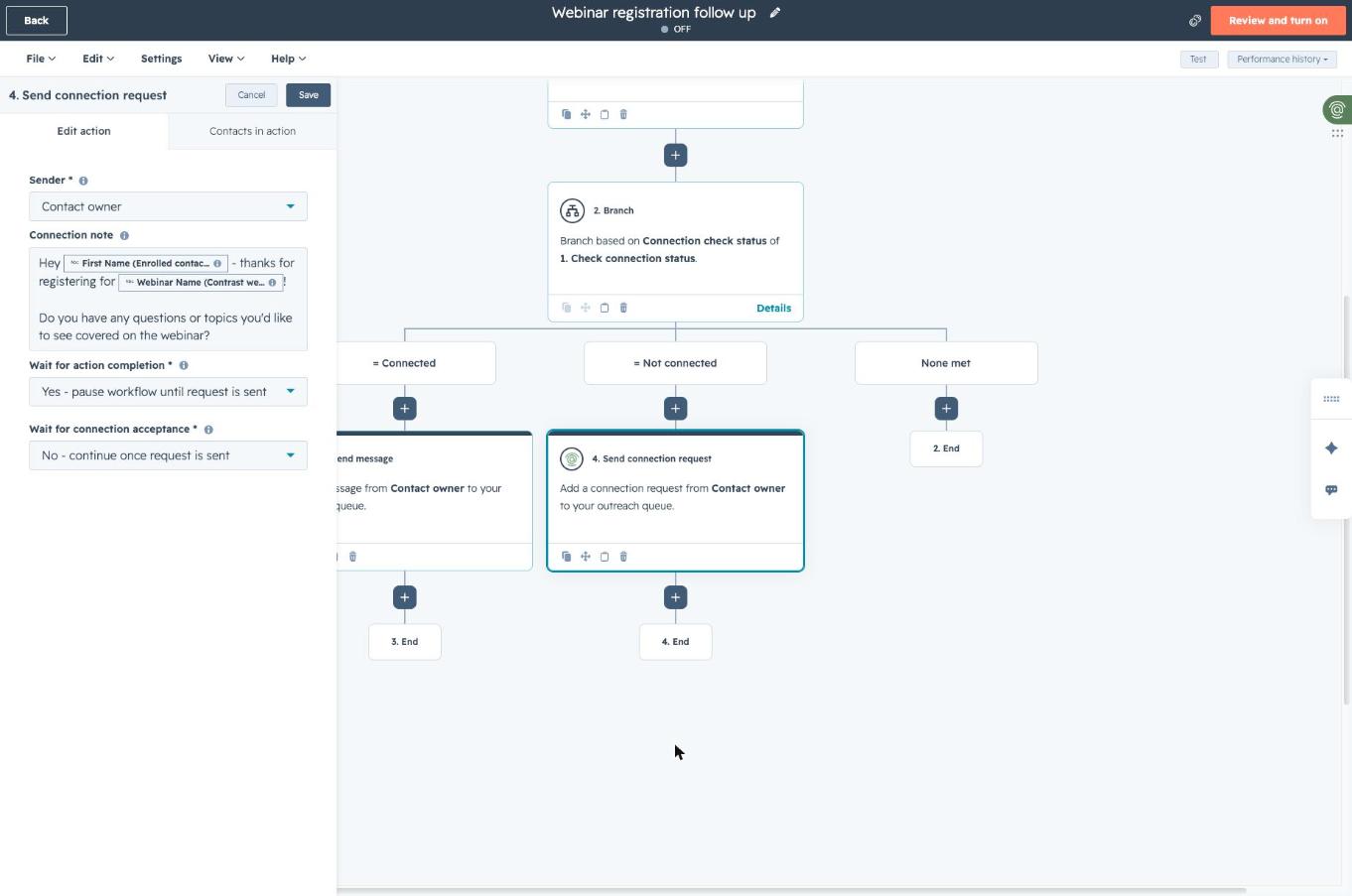1352x896 pixels.
Task: Duplicate the Send connection request card with its copy icon
Action: point(567,557)
